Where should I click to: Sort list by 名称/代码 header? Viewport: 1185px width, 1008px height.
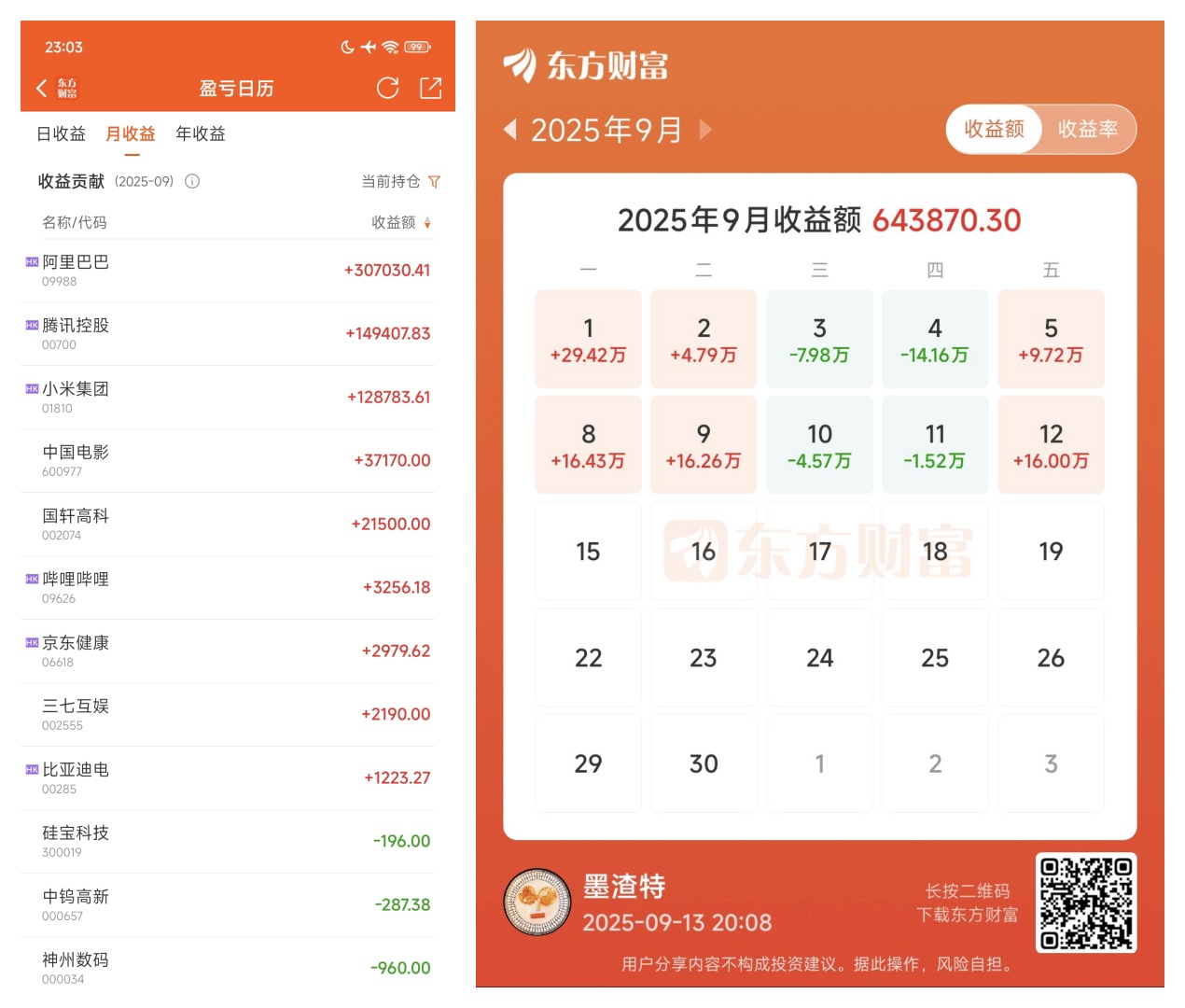[x=75, y=222]
